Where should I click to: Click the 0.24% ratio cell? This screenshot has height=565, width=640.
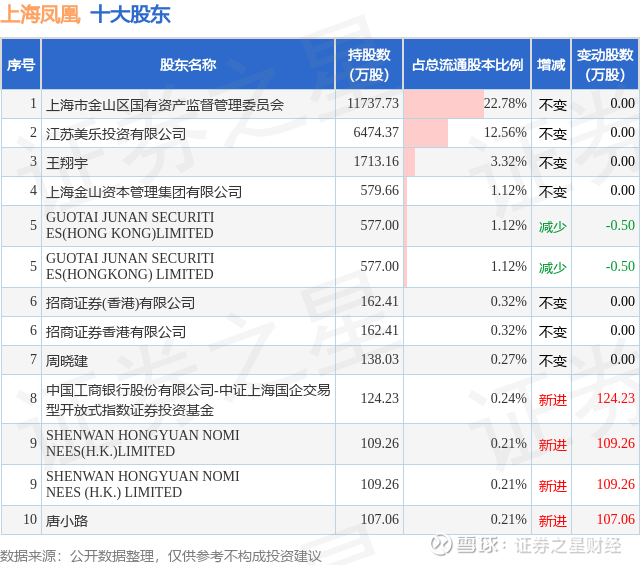(x=467, y=399)
